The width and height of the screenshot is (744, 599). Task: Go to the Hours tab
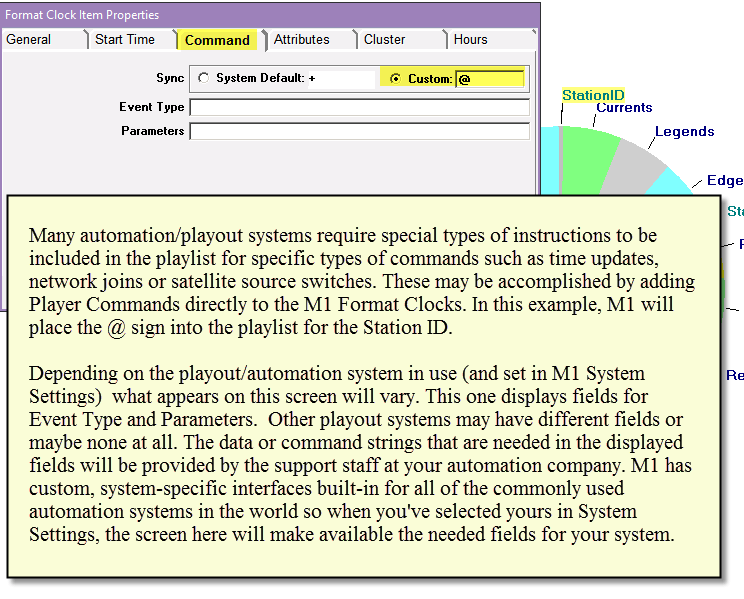(x=471, y=39)
